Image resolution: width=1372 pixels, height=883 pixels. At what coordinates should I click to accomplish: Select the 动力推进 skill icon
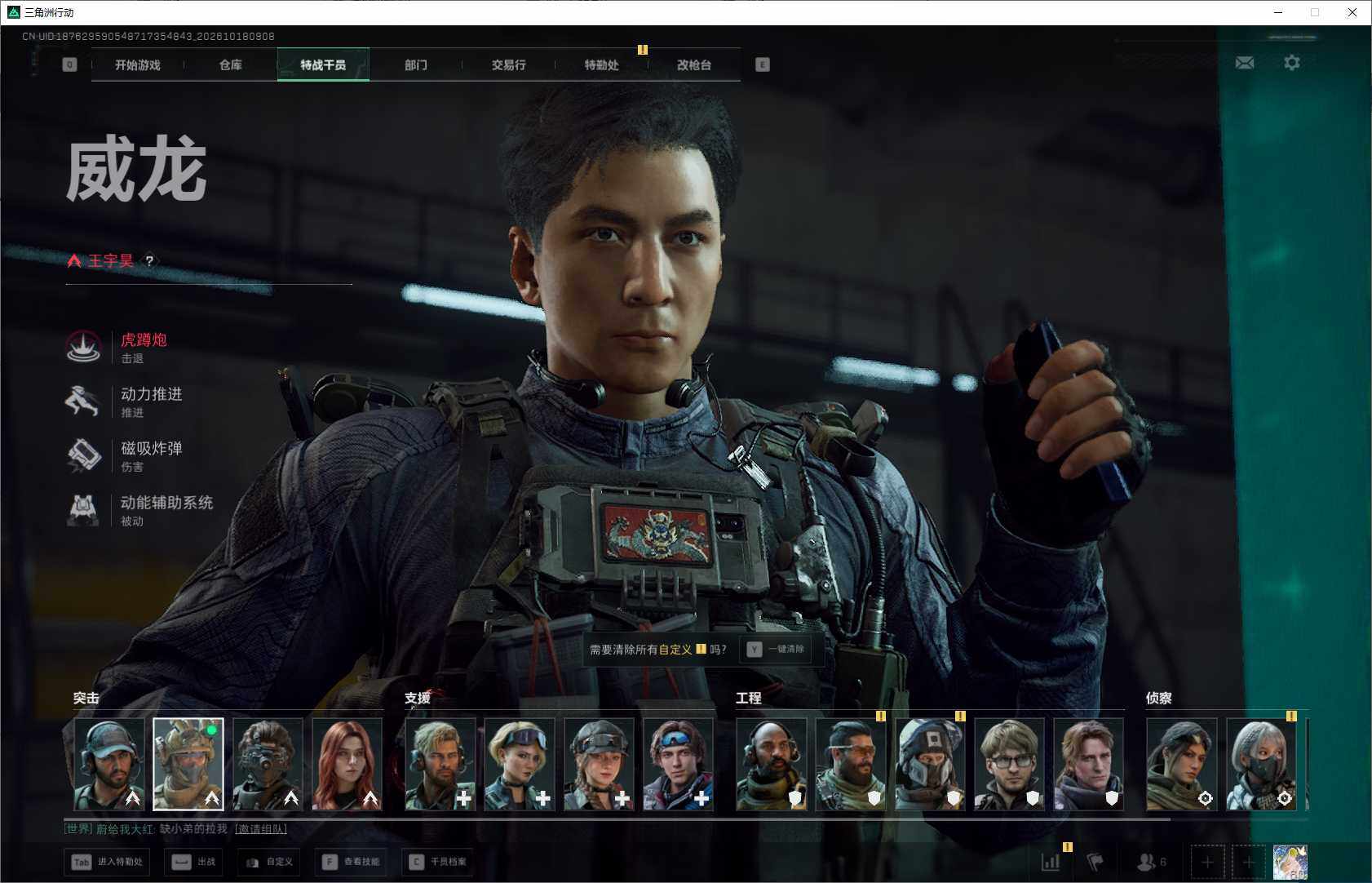83,402
